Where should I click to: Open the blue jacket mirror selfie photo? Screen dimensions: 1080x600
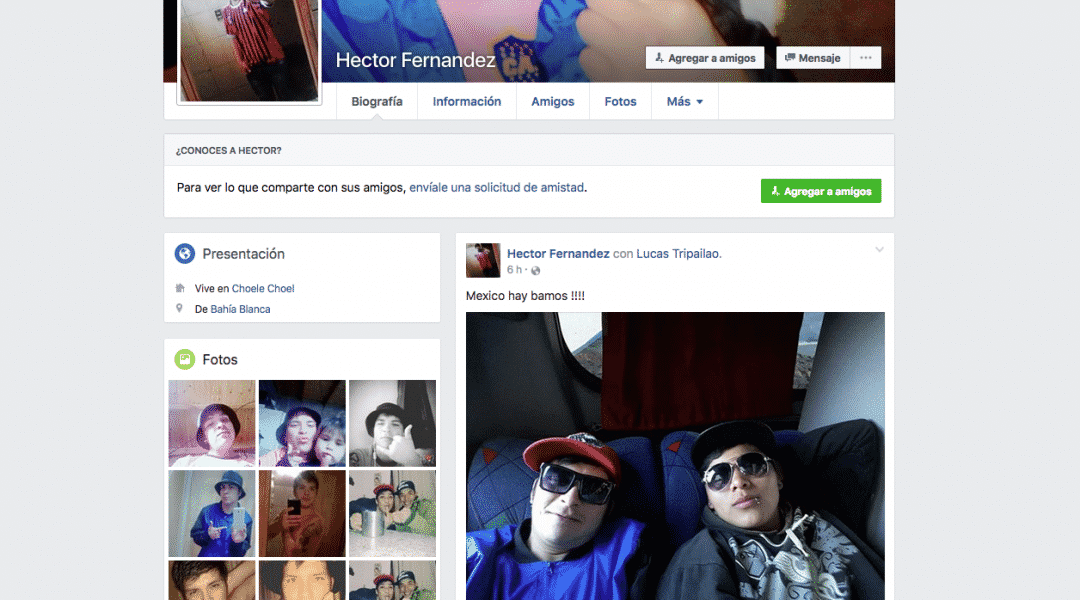[212, 513]
